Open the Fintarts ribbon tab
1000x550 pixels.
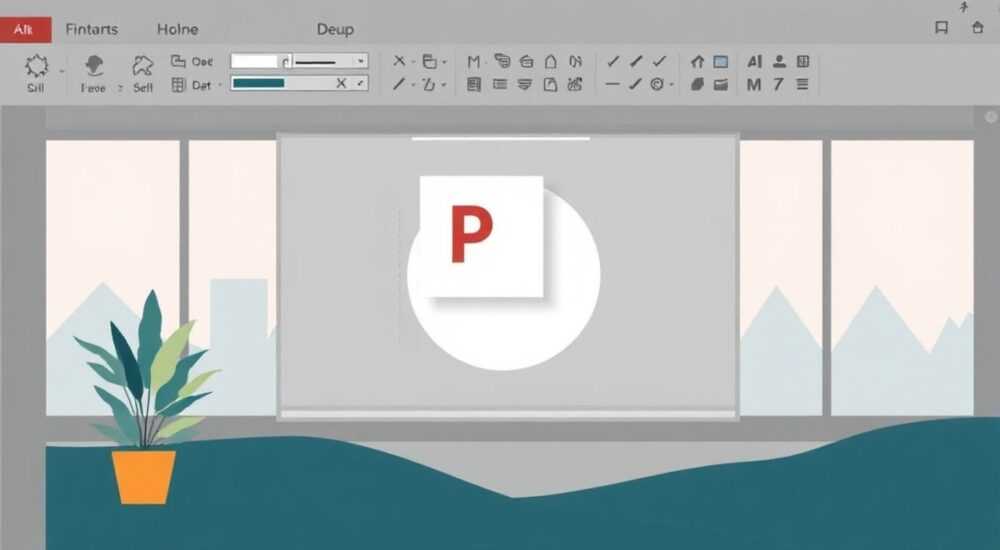pyautogui.click(x=92, y=29)
